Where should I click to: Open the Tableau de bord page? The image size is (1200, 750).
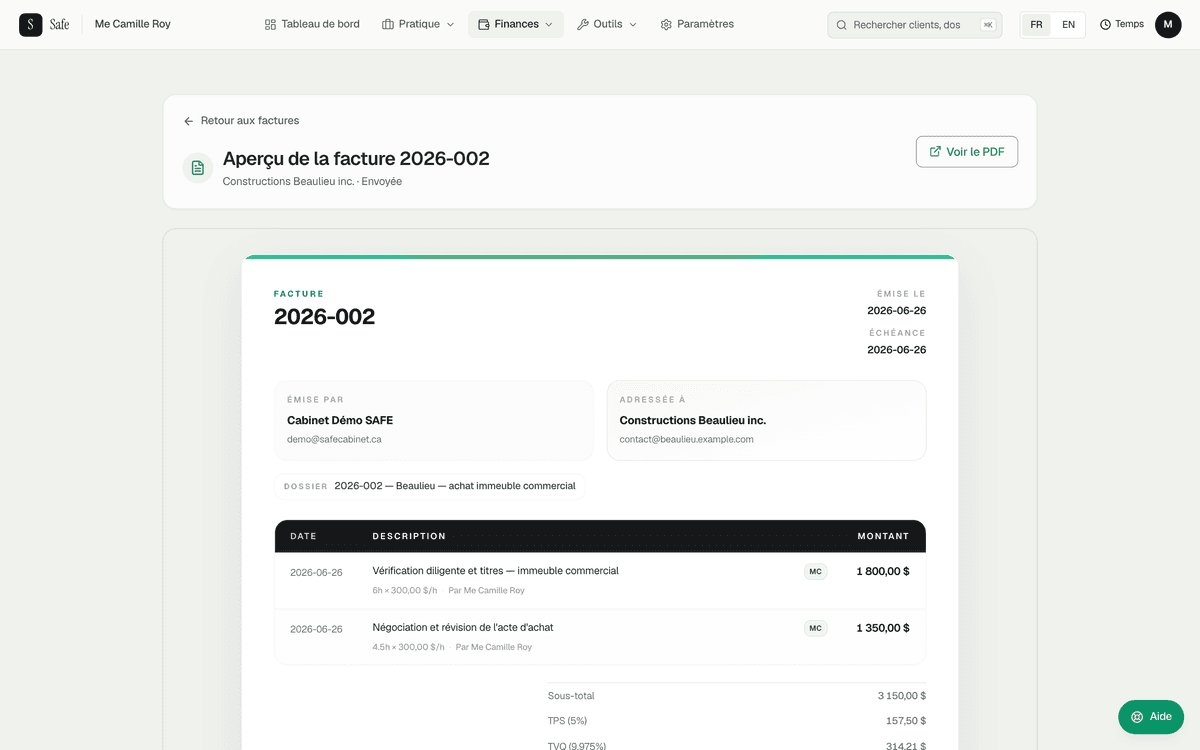[x=312, y=24]
